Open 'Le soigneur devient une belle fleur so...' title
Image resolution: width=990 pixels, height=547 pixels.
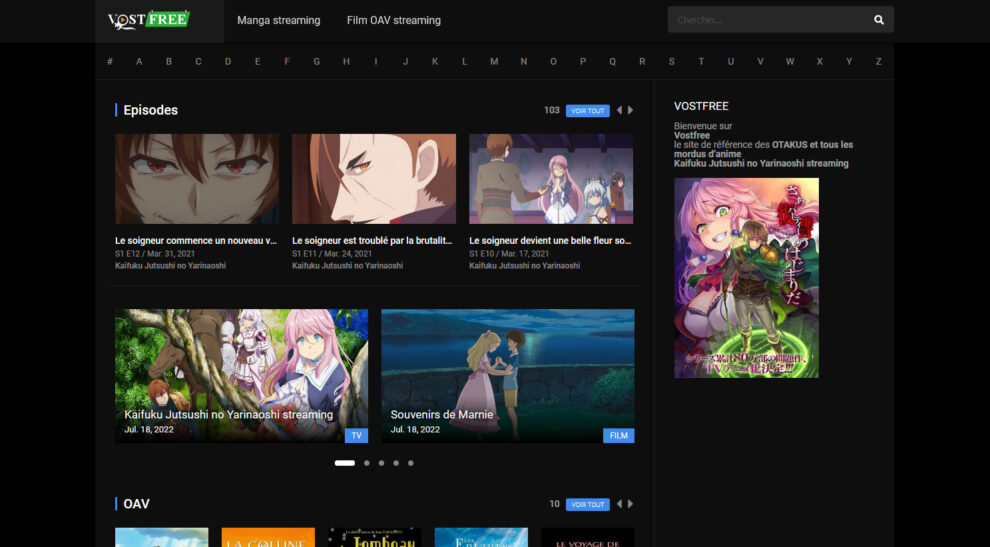550,241
